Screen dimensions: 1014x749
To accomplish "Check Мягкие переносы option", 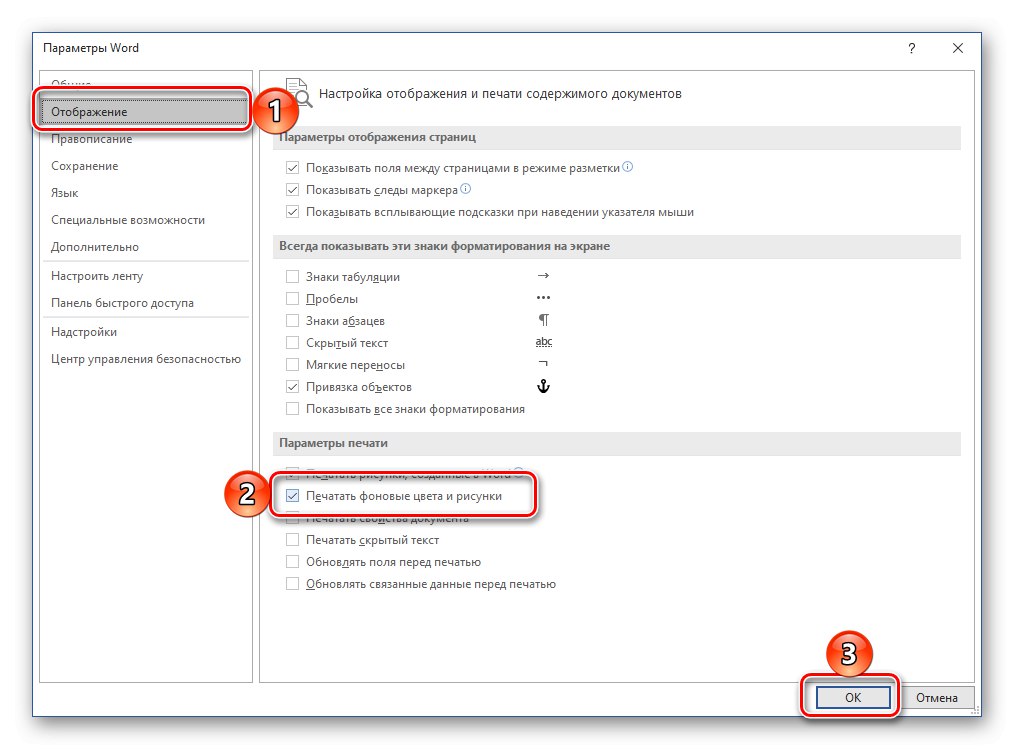I will (x=292, y=365).
